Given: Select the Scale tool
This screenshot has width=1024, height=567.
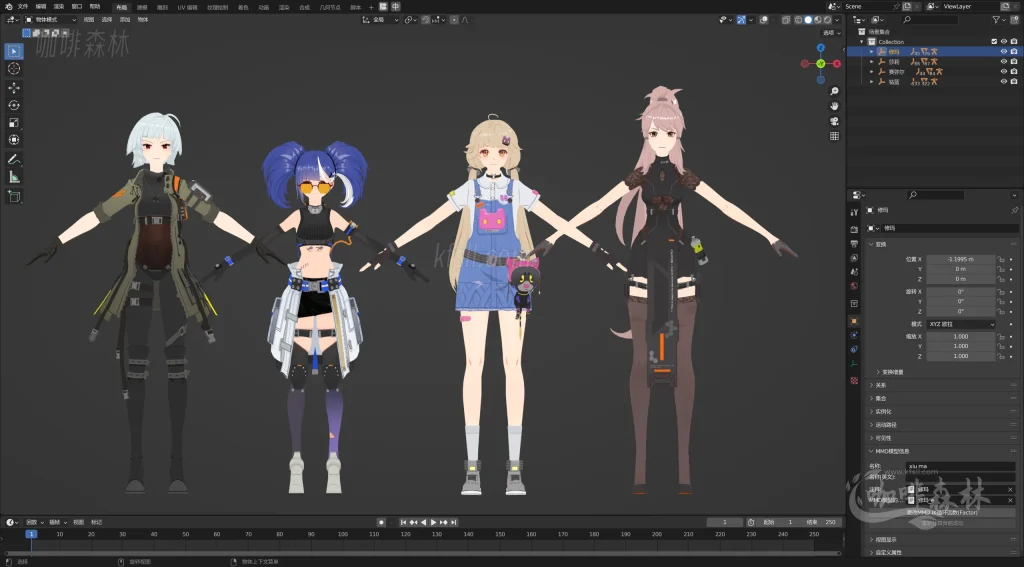Looking at the screenshot, I should pyautogui.click(x=14, y=123).
